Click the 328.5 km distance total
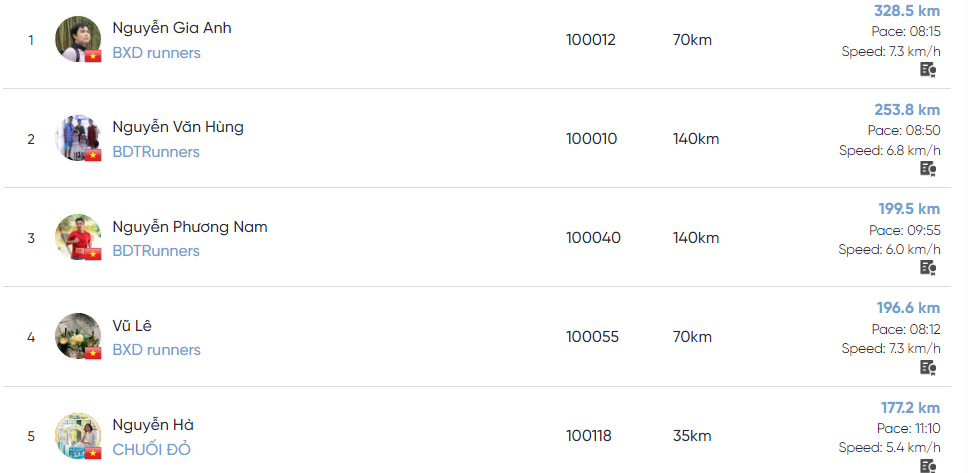Image resolution: width=974 pixels, height=473 pixels. 907,11
